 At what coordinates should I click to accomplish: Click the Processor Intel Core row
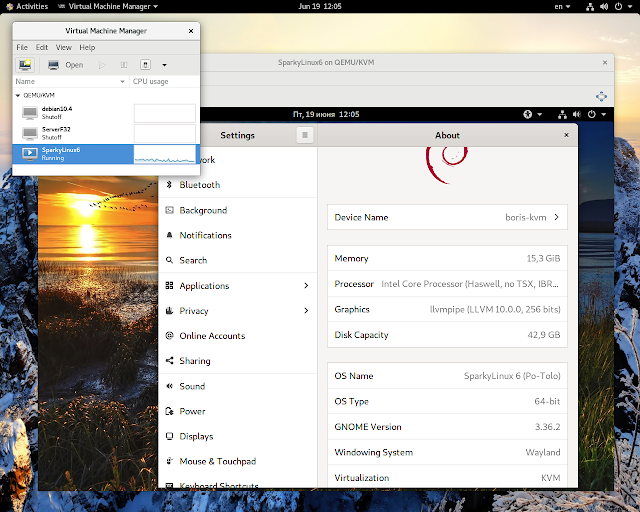pos(447,284)
